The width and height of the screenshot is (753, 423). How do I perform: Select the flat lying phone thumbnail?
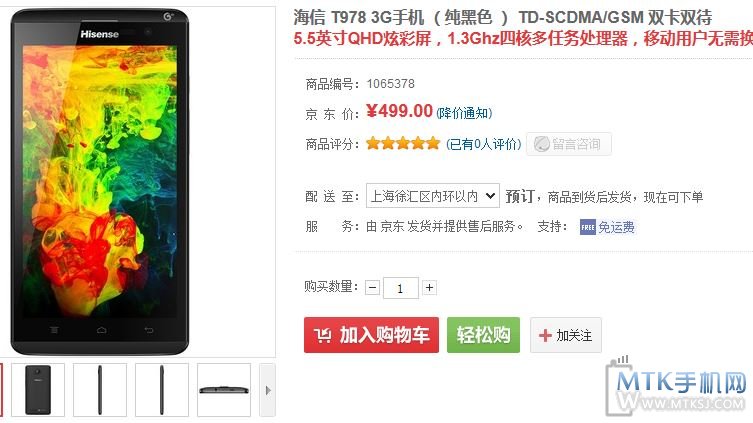tap(224, 390)
